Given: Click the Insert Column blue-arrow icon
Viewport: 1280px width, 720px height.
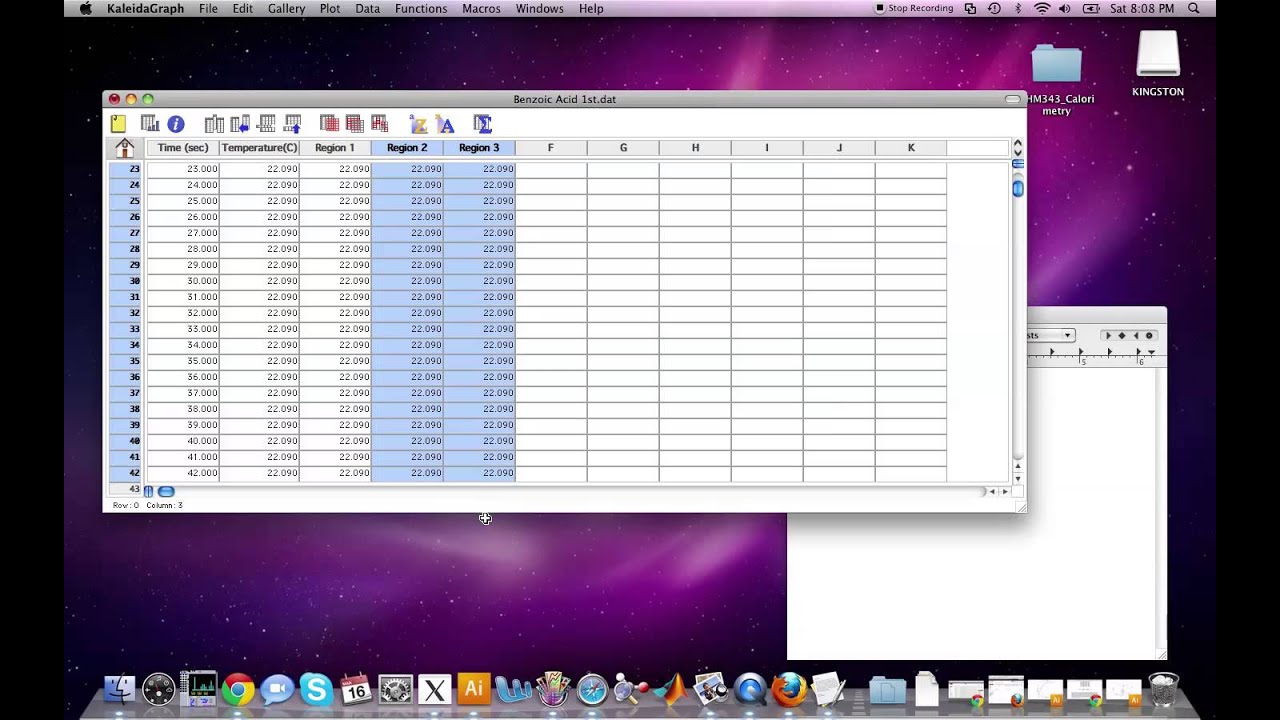Looking at the screenshot, I should click(240, 124).
